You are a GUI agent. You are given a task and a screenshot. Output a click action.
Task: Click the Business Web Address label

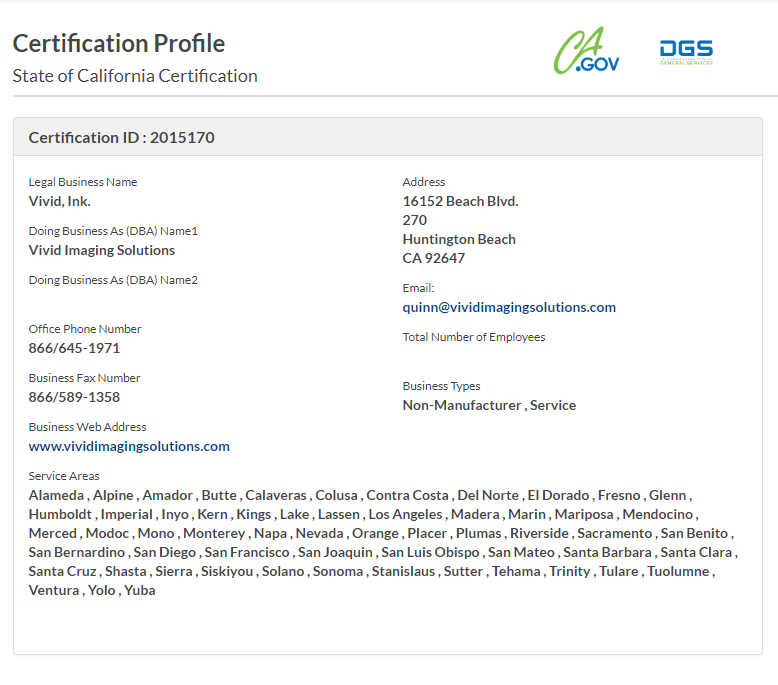pyautogui.click(x=87, y=427)
